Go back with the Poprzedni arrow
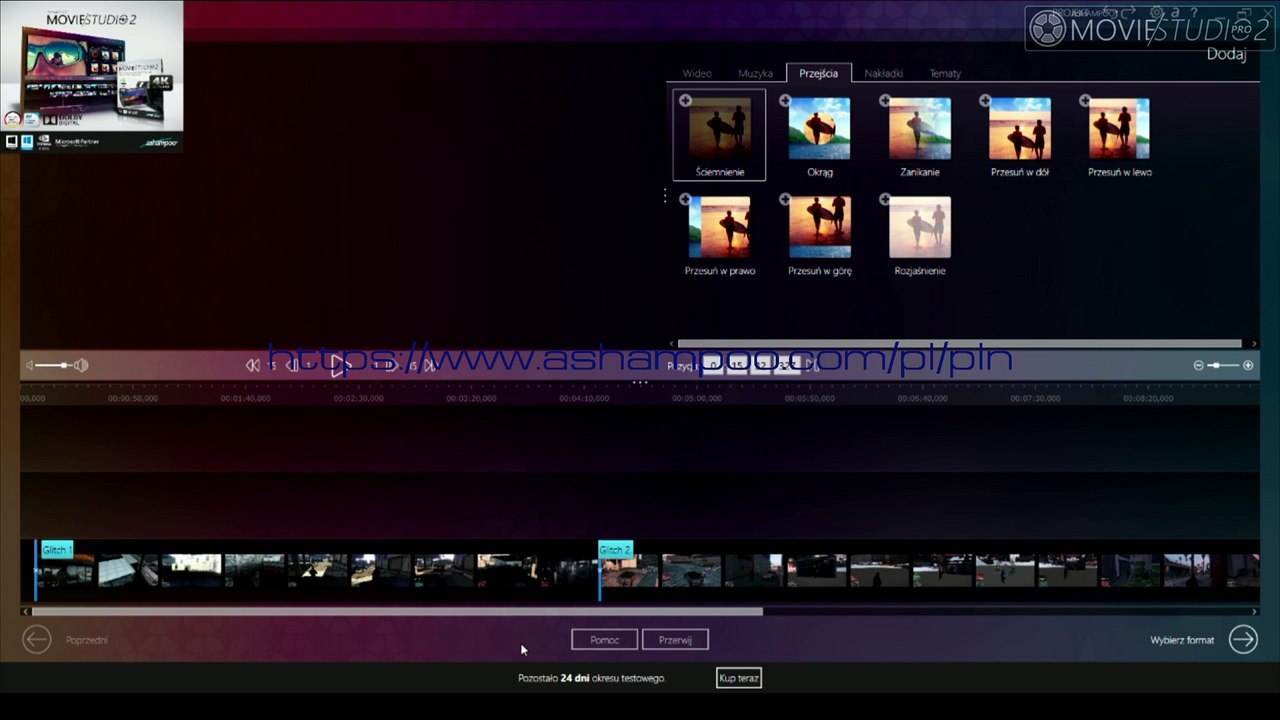This screenshot has width=1280, height=720. coord(37,639)
